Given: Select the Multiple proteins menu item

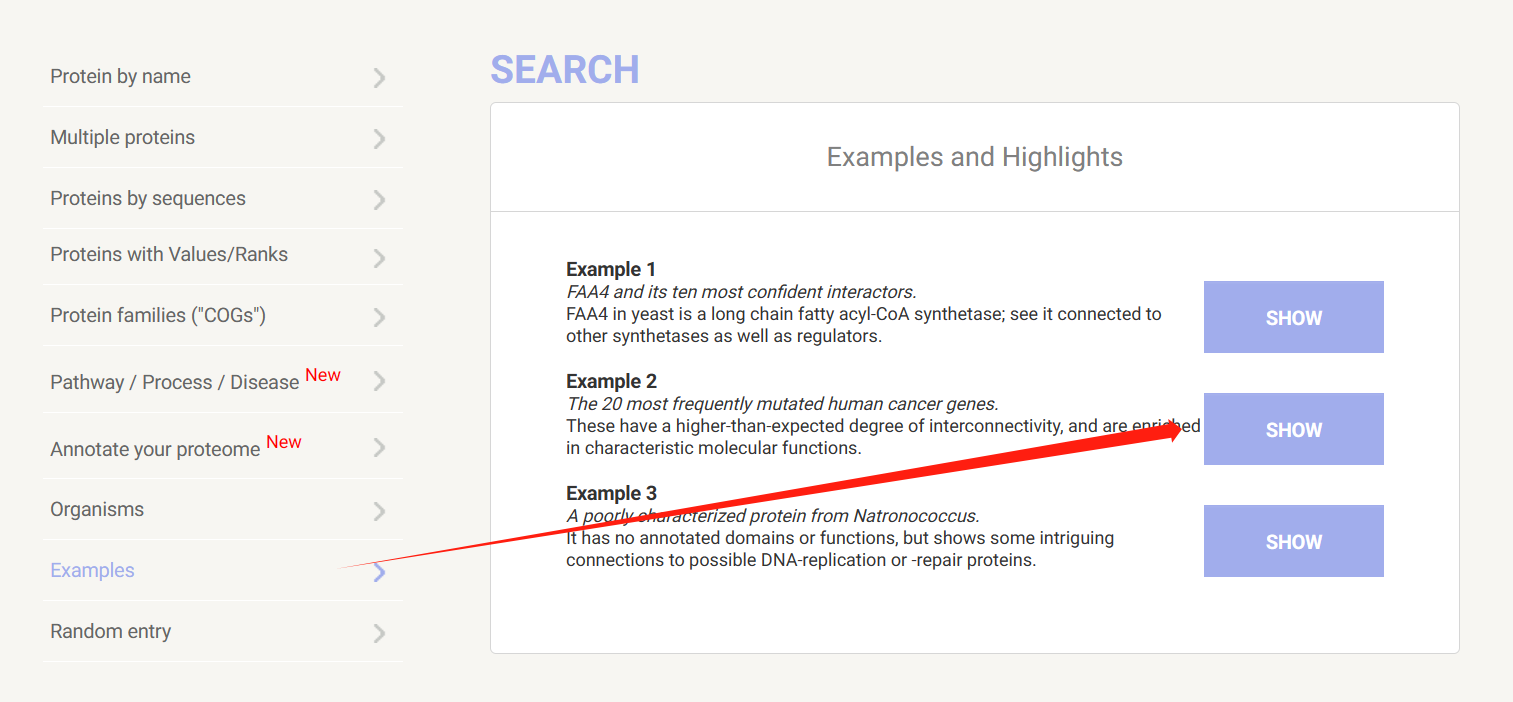Looking at the screenshot, I should click(122, 138).
